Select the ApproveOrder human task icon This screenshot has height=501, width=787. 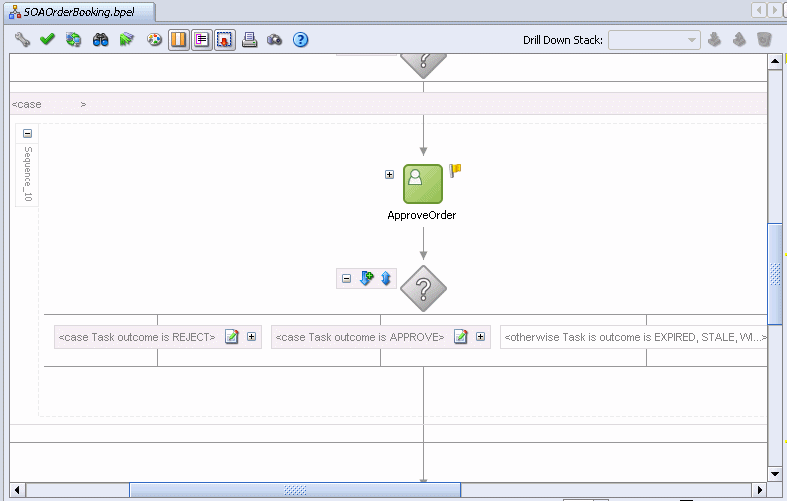click(x=423, y=184)
